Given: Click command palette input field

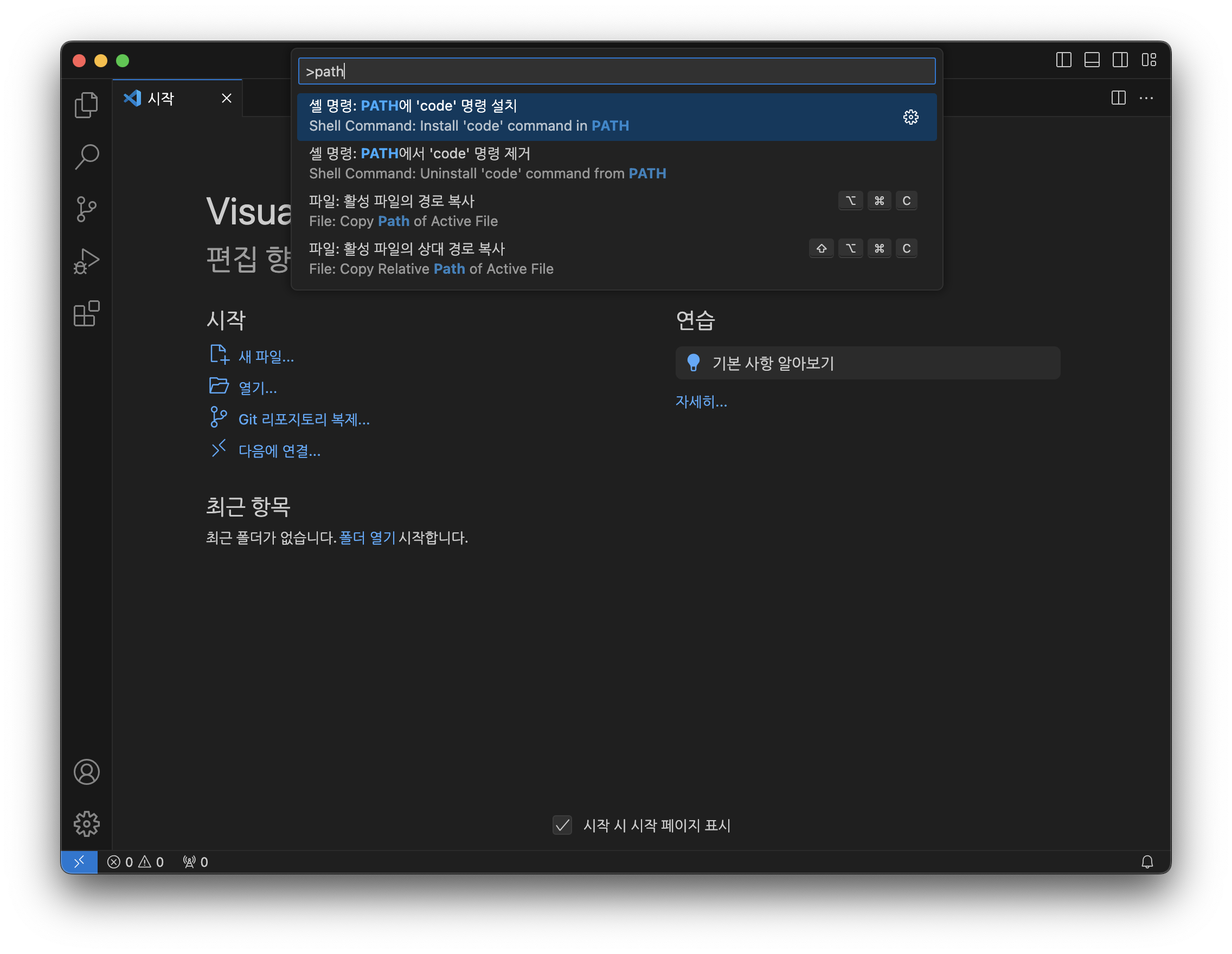Looking at the screenshot, I should coord(616,72).
